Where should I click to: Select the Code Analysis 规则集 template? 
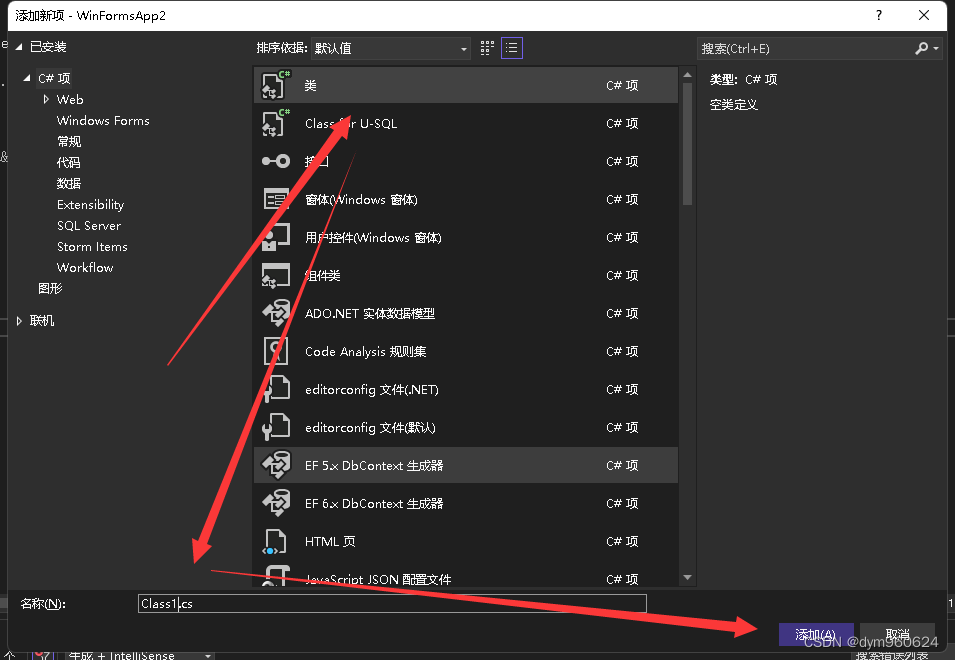pyautogui.click(x=400, y=351)
